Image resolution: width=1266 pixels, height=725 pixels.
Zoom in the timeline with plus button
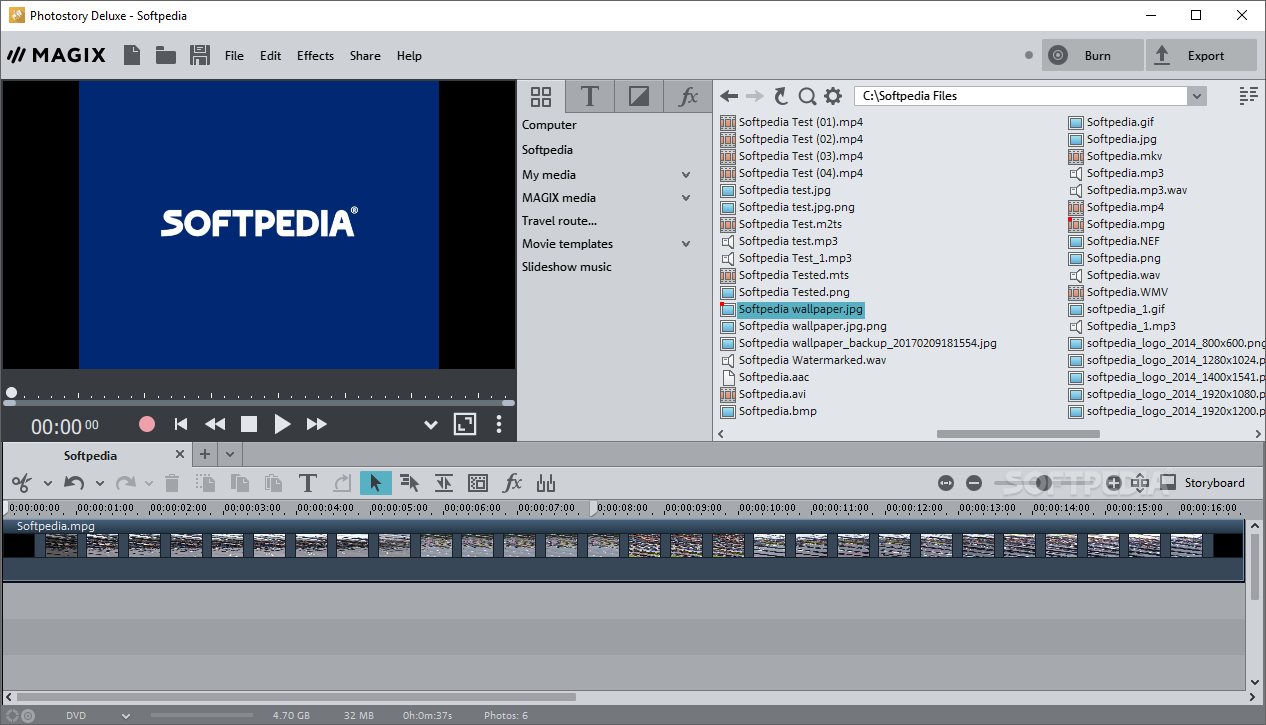[1113, 483]
